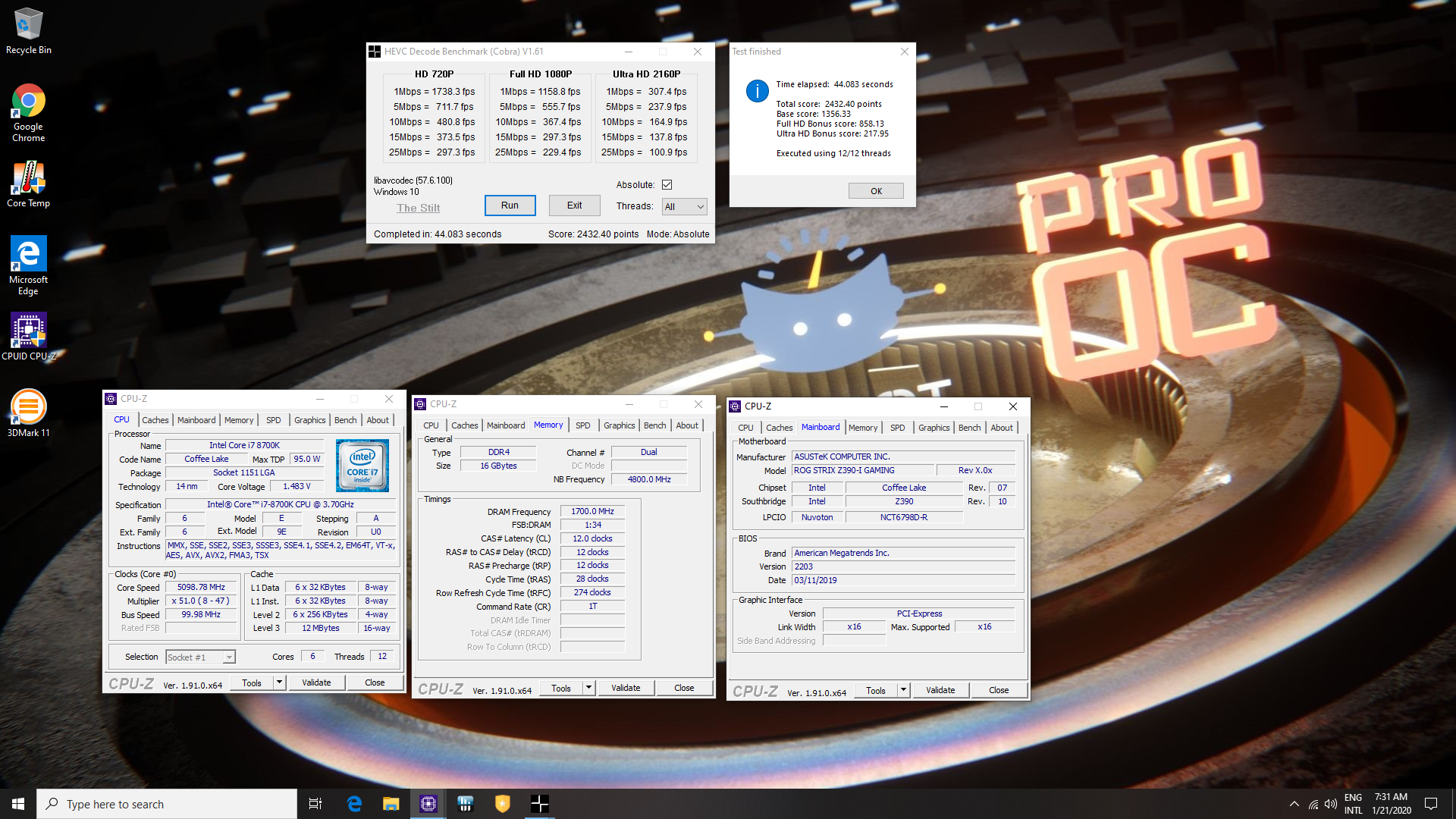Click Close in CPU-Z Memory window

(x=684, y=688)
